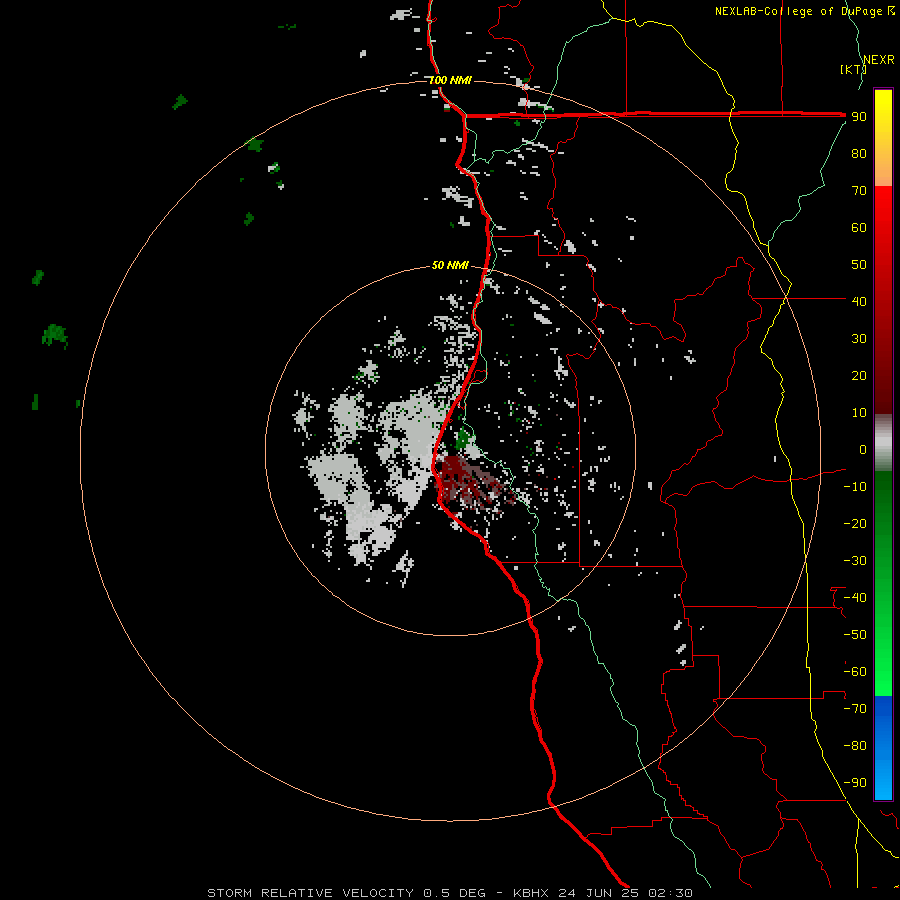Click the KT units label above color scale
Viewport: 900px width, 900px height.
pos(853,69)
